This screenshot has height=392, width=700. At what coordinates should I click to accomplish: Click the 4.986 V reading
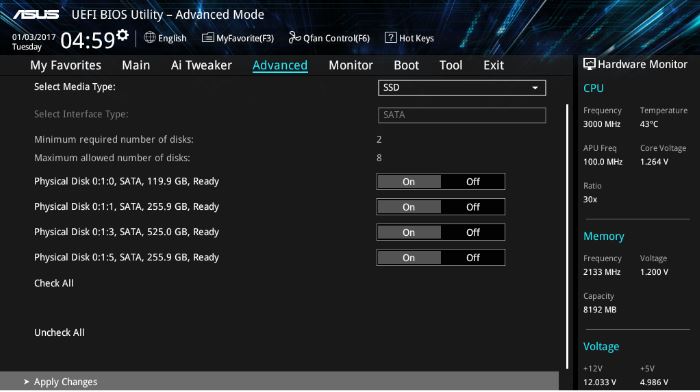654,382
